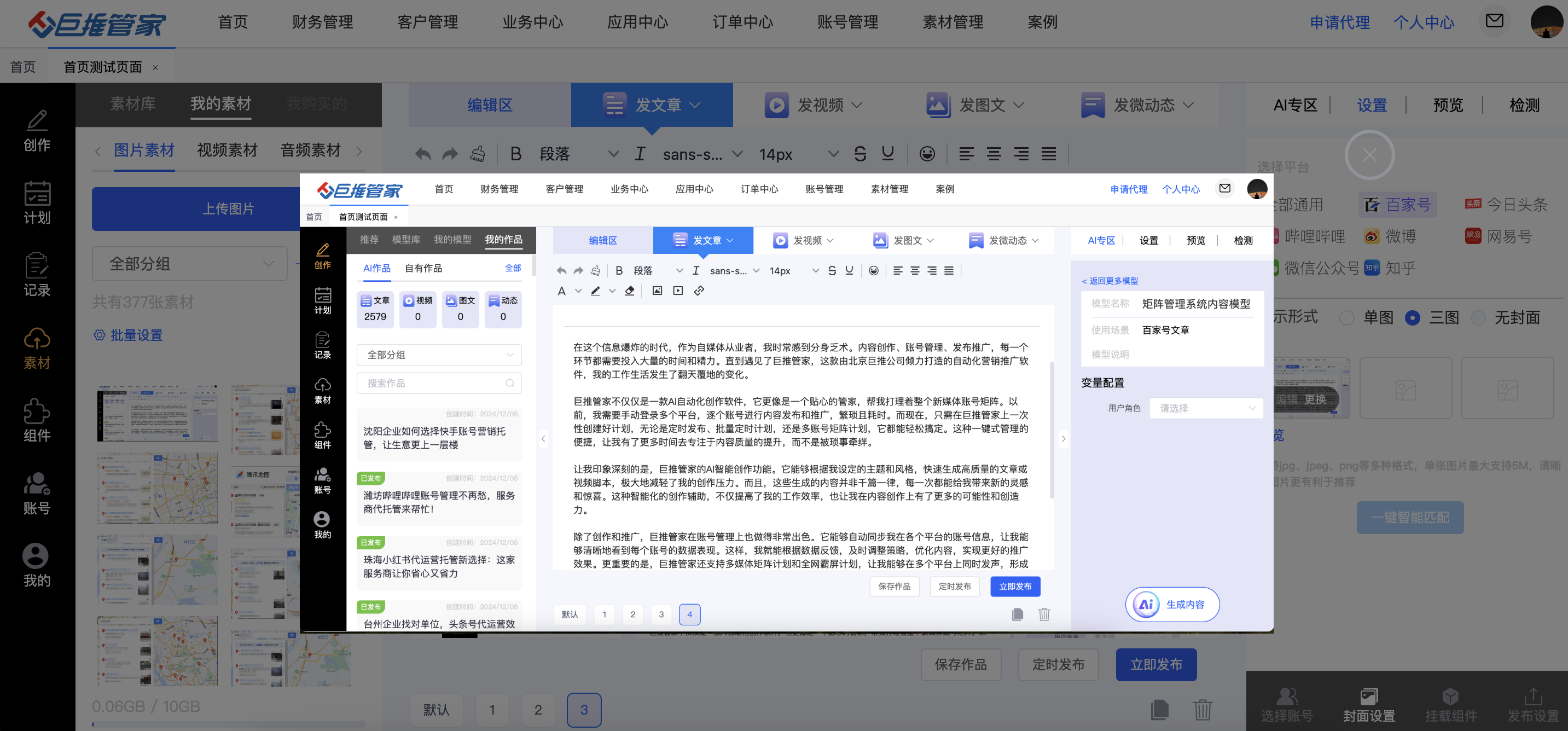Open 账号 in the preview's black sidebar

[x=323, y=481]
